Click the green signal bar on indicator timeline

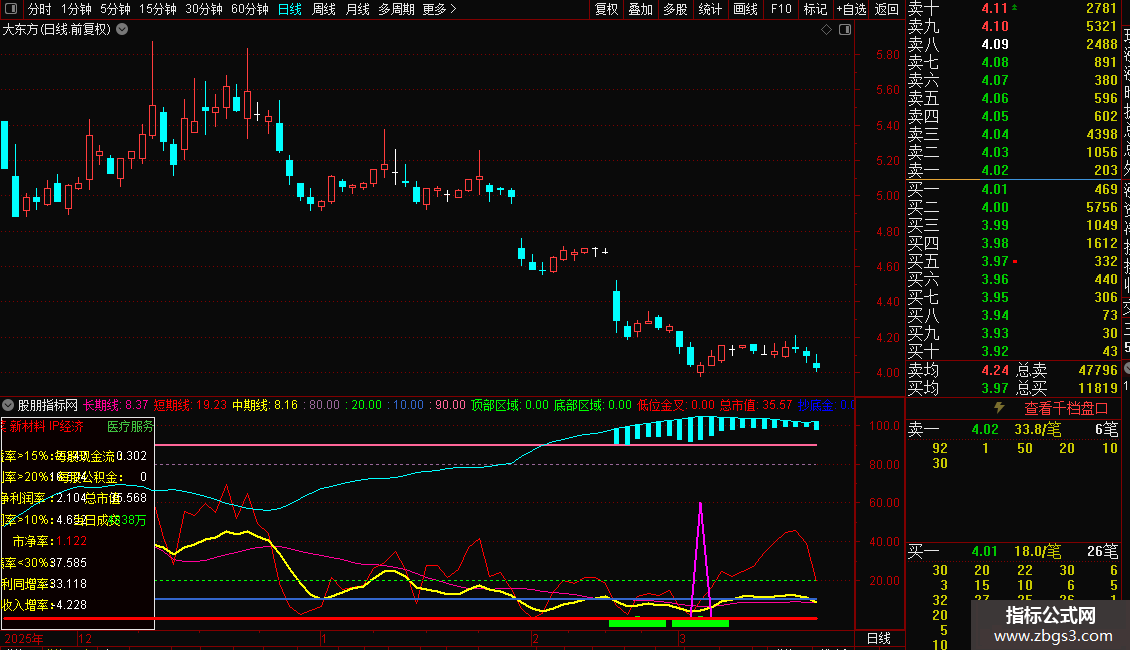pos(637,623)
